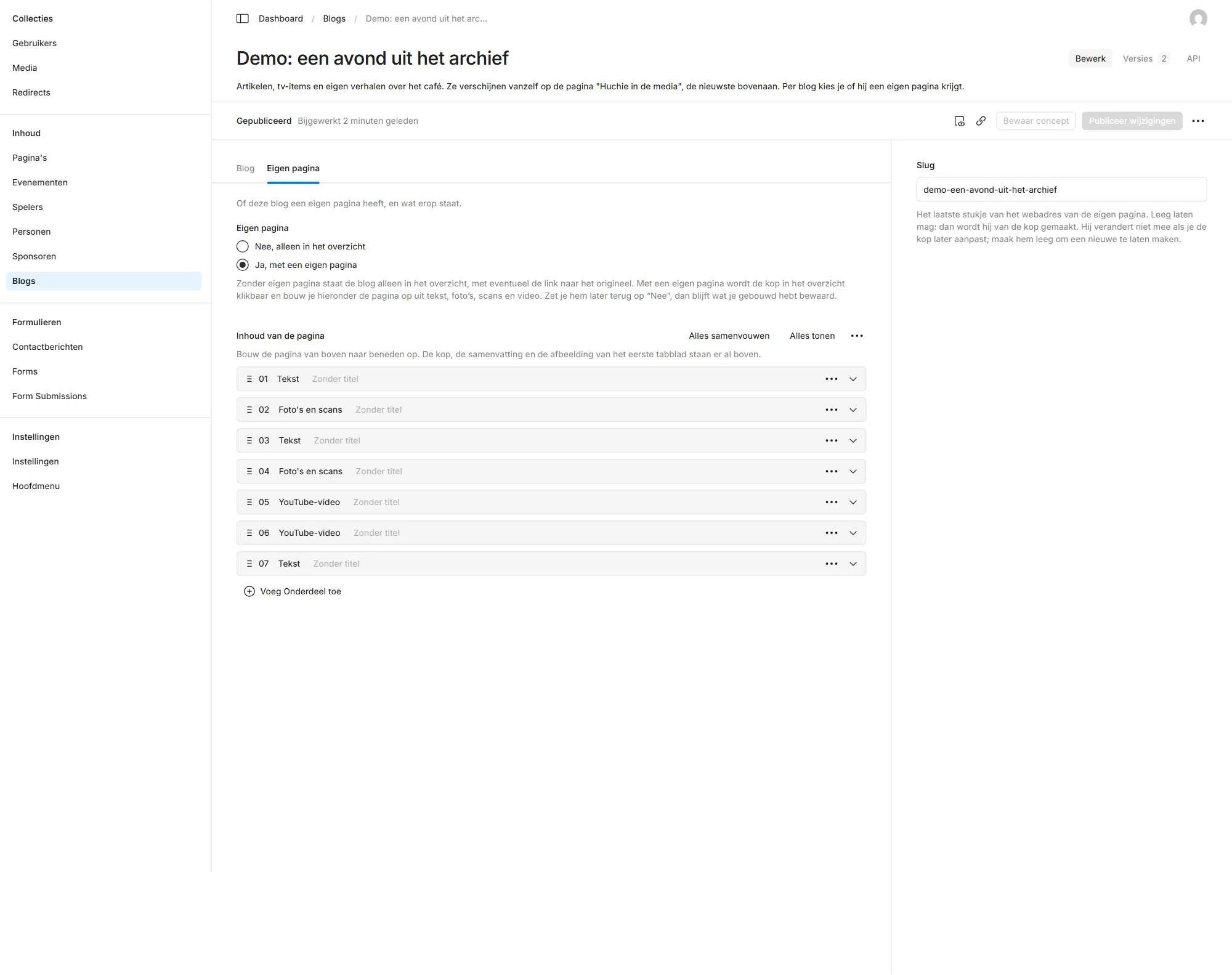Viewport: 1232px width, 975px height.
Task: Open three-dot menu of block 07 Tekst
Action: [832, 564]
